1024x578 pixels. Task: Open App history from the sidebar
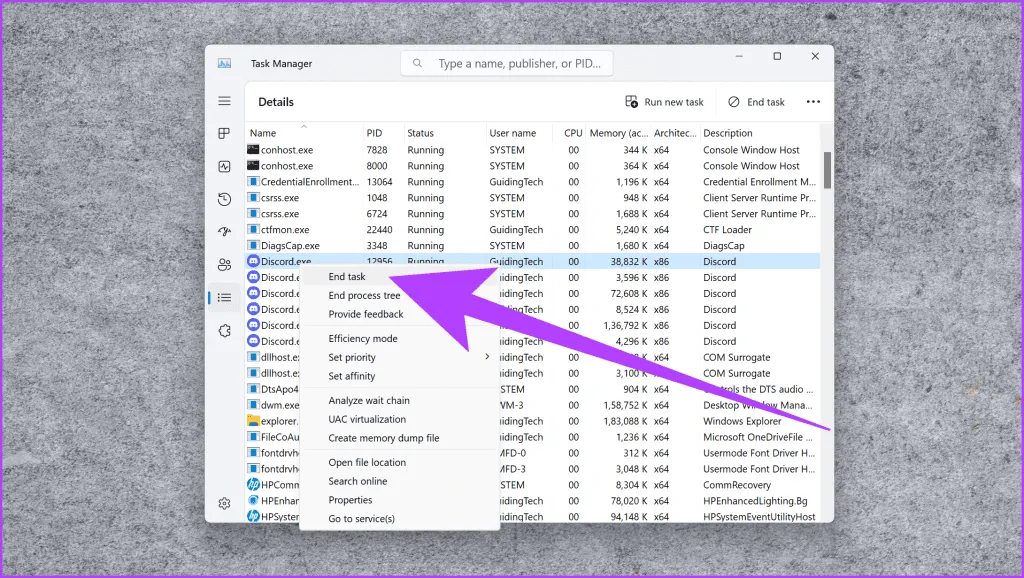(224, 199)
